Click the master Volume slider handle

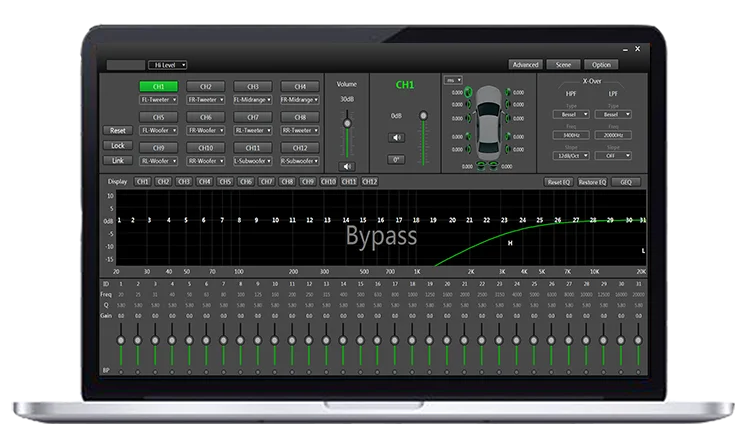tap(347, 123)
